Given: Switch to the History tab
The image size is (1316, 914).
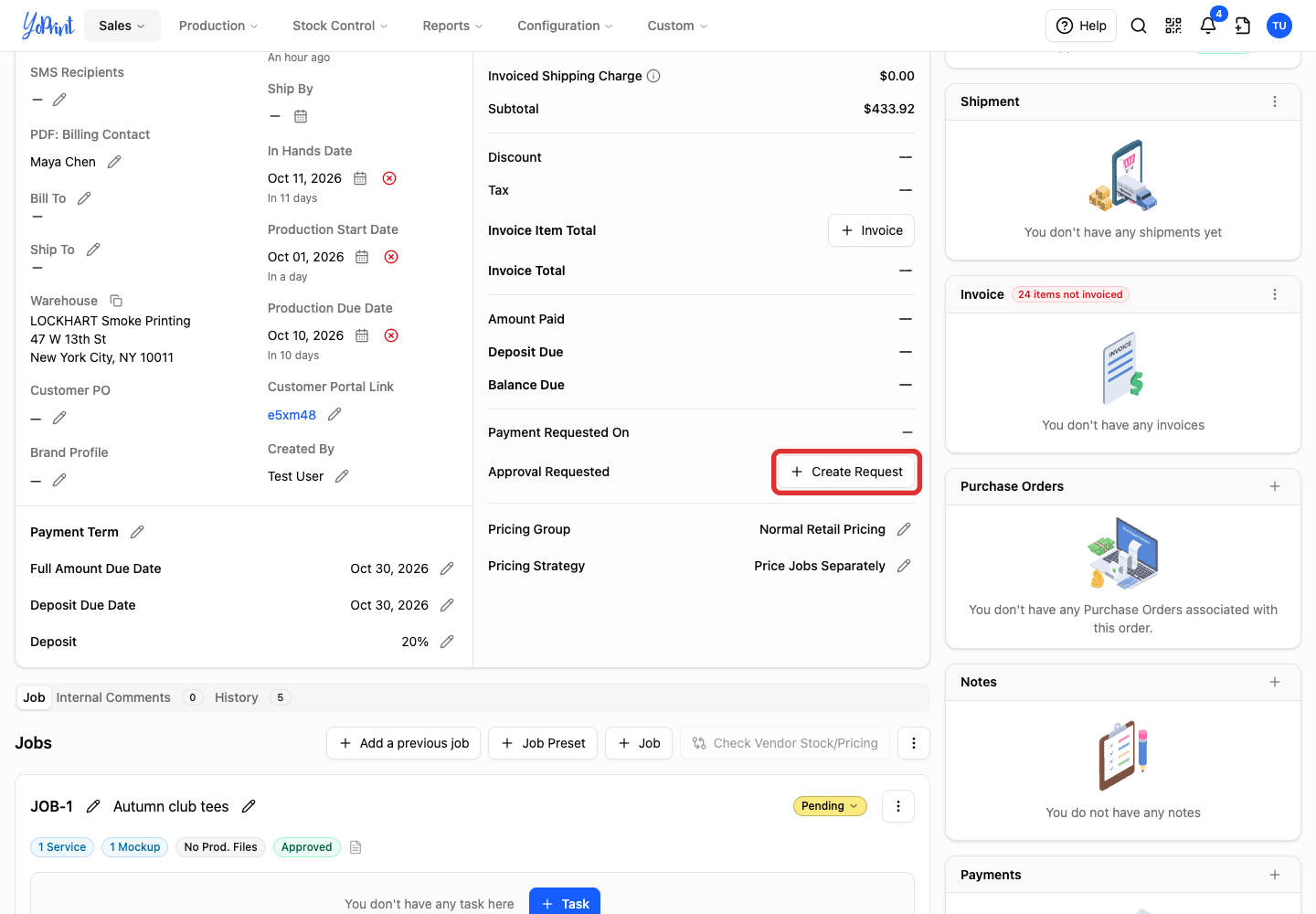Looking at the screenshot, I should (251, 697).
